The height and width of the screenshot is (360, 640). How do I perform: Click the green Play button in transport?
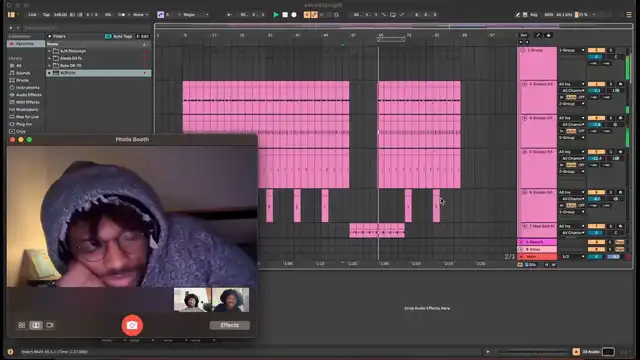(276, 15)
